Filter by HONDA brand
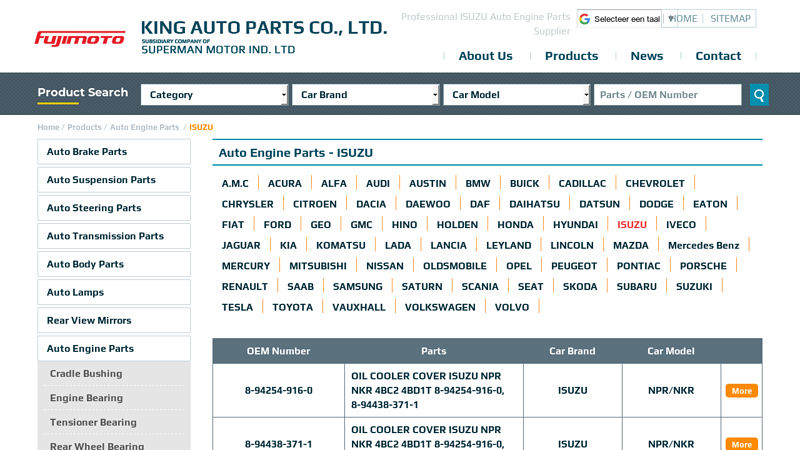Image resolution: width=800 pixels, height=450 pixels. coord(515,225)
